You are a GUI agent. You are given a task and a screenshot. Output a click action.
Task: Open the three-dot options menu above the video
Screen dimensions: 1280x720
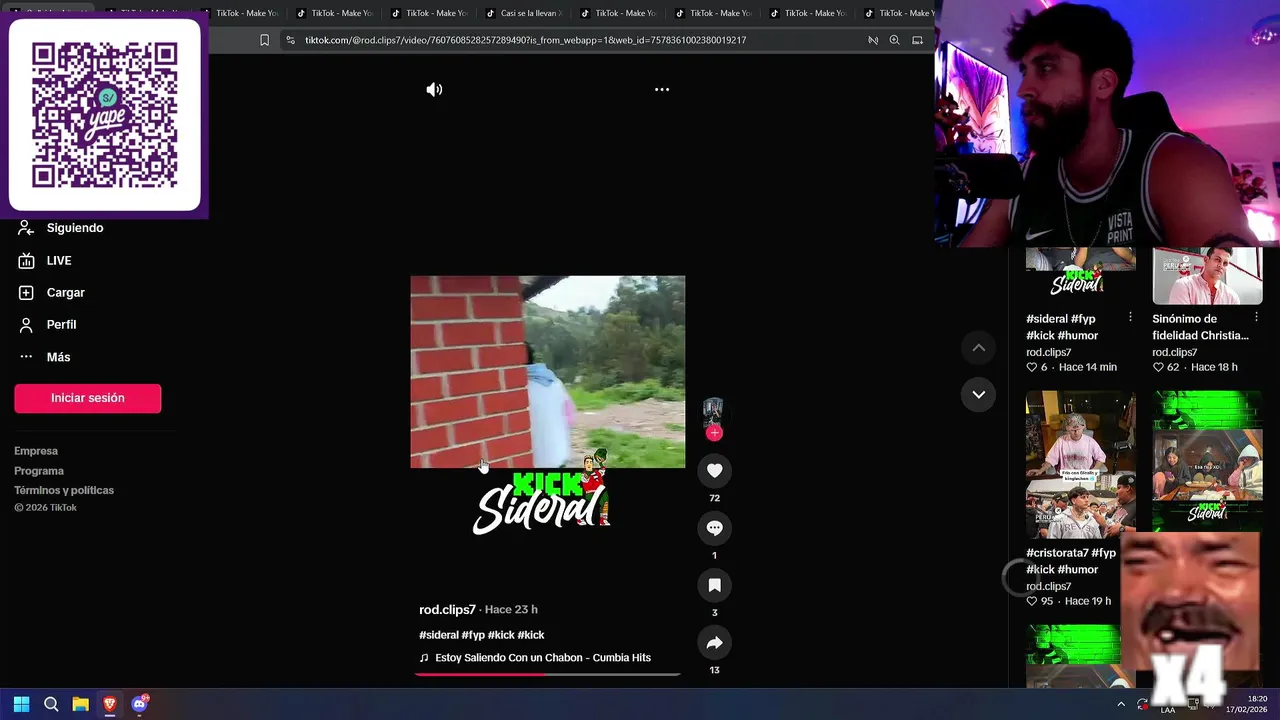coord(662,89)
